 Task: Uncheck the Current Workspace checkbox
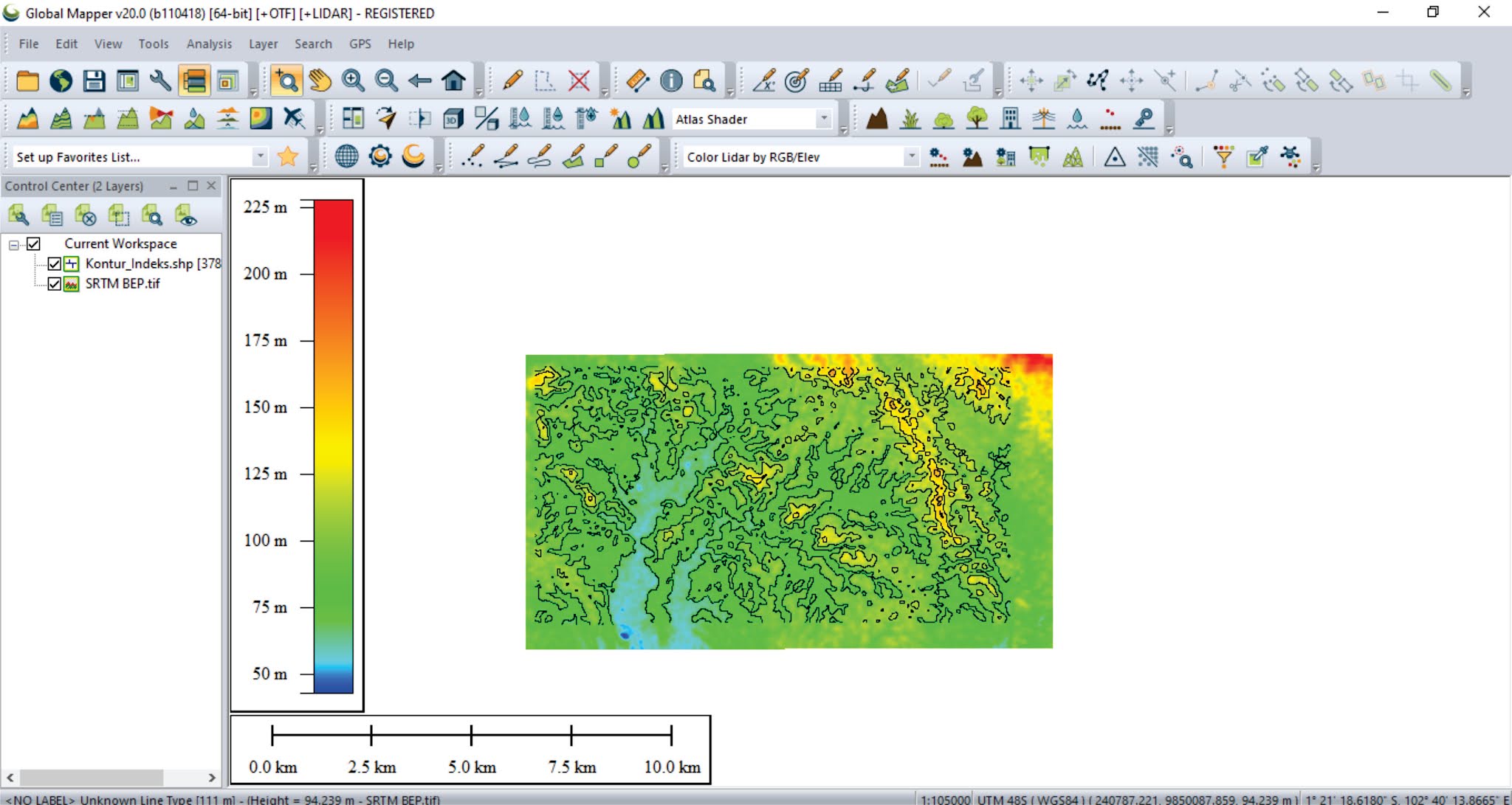click(32, 243)
